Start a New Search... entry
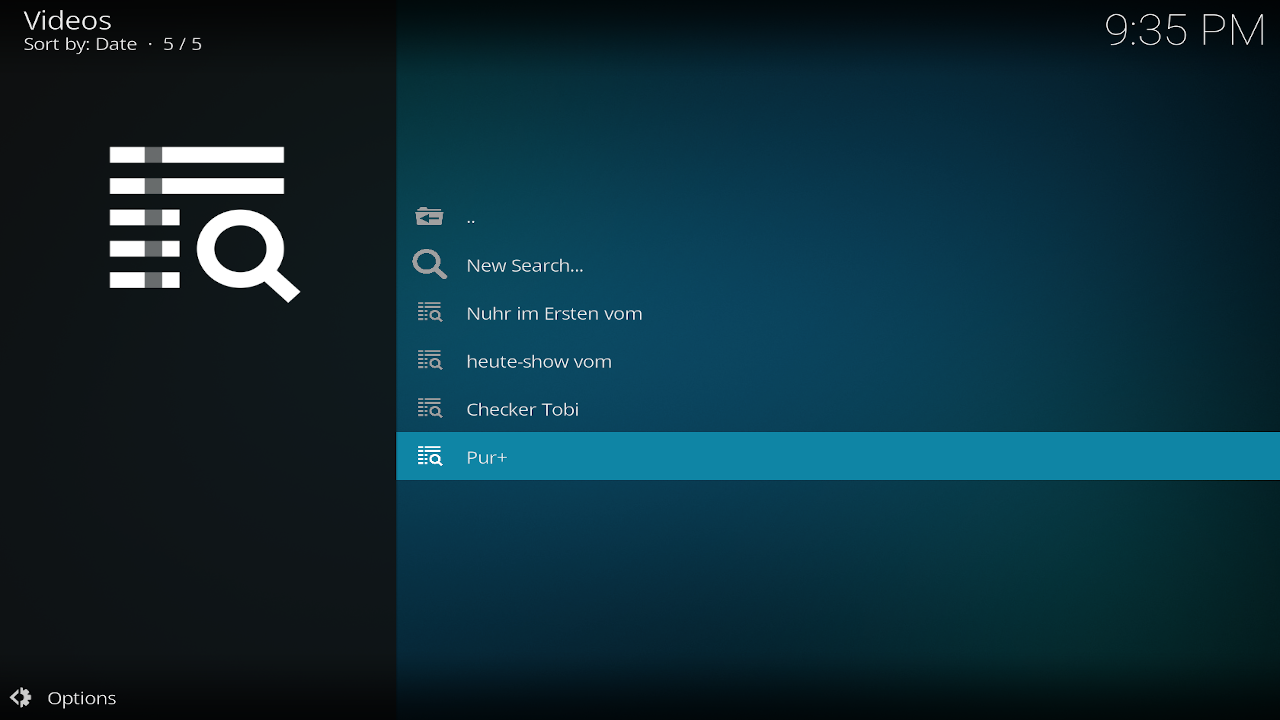 (524, 266)
